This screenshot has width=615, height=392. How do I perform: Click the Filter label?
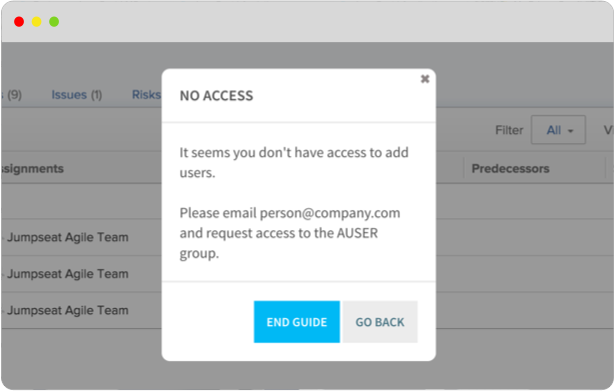click(509, 130)
